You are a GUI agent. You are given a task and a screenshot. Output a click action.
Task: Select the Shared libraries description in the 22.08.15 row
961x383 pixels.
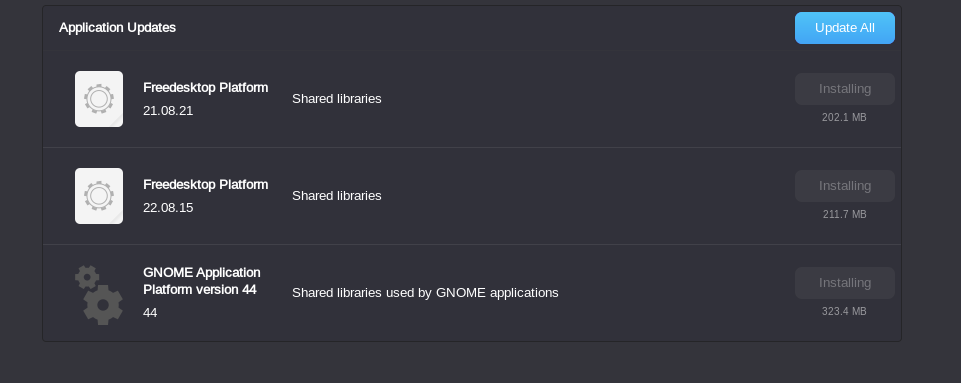click(x=336, y=195)
